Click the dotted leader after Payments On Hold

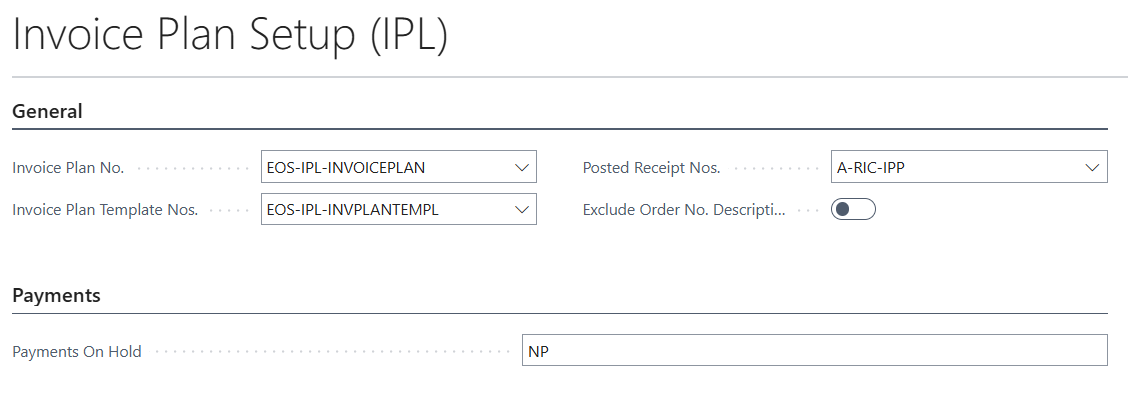click(x=330, y=352)
